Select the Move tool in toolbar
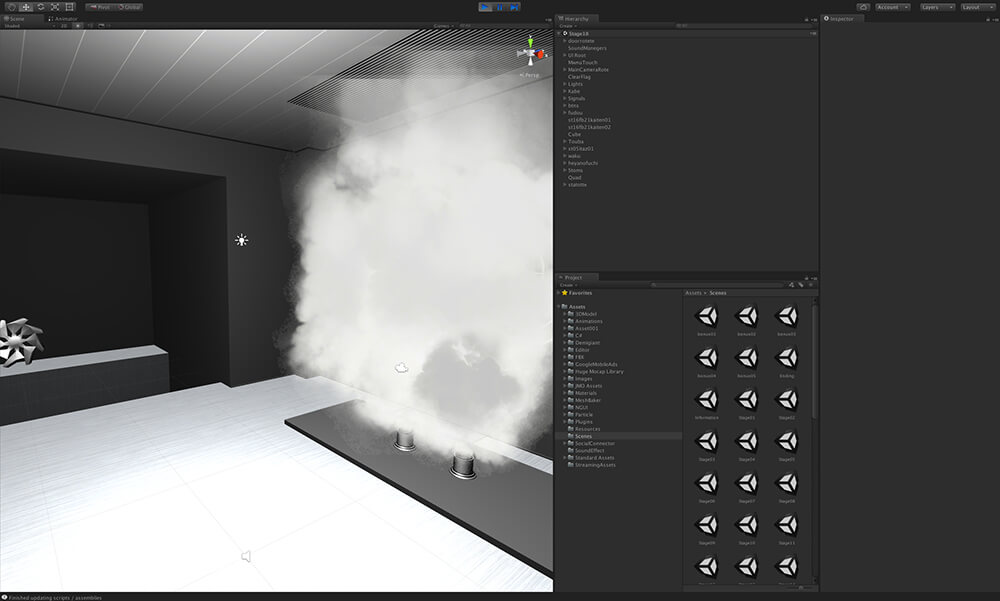 (26, 7)
